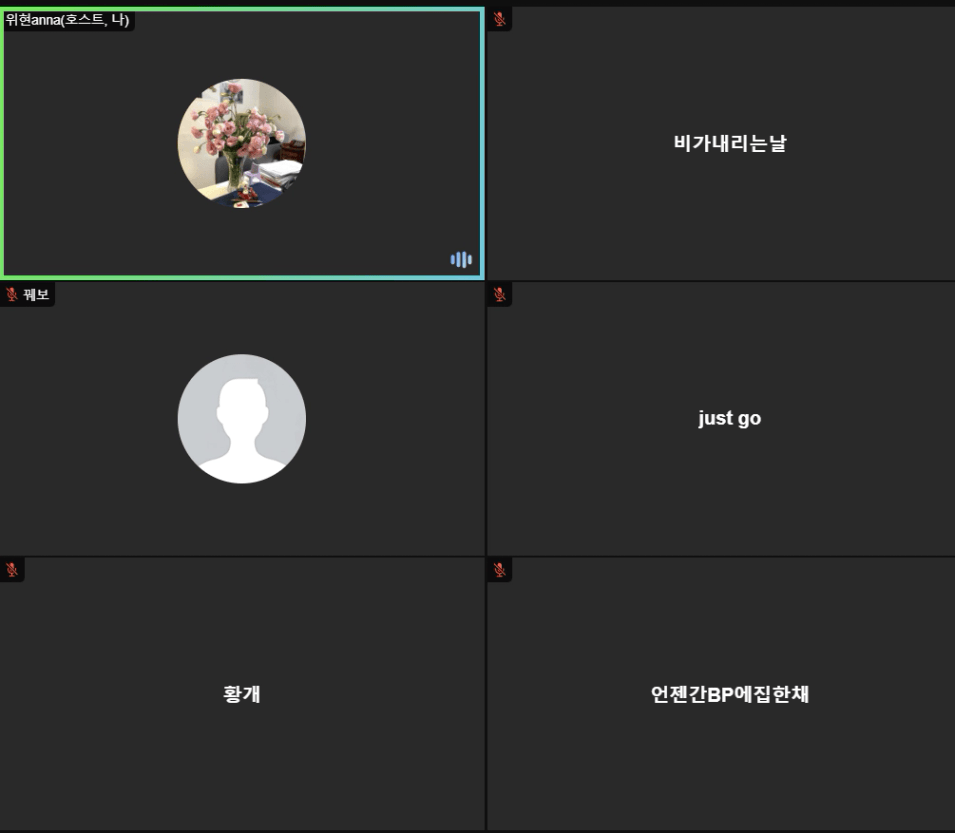The width and height of the screenshot is (955, 833).
Task: Click the muted mic icon on 비가내리는날 tile
Action: coord(499,19)
